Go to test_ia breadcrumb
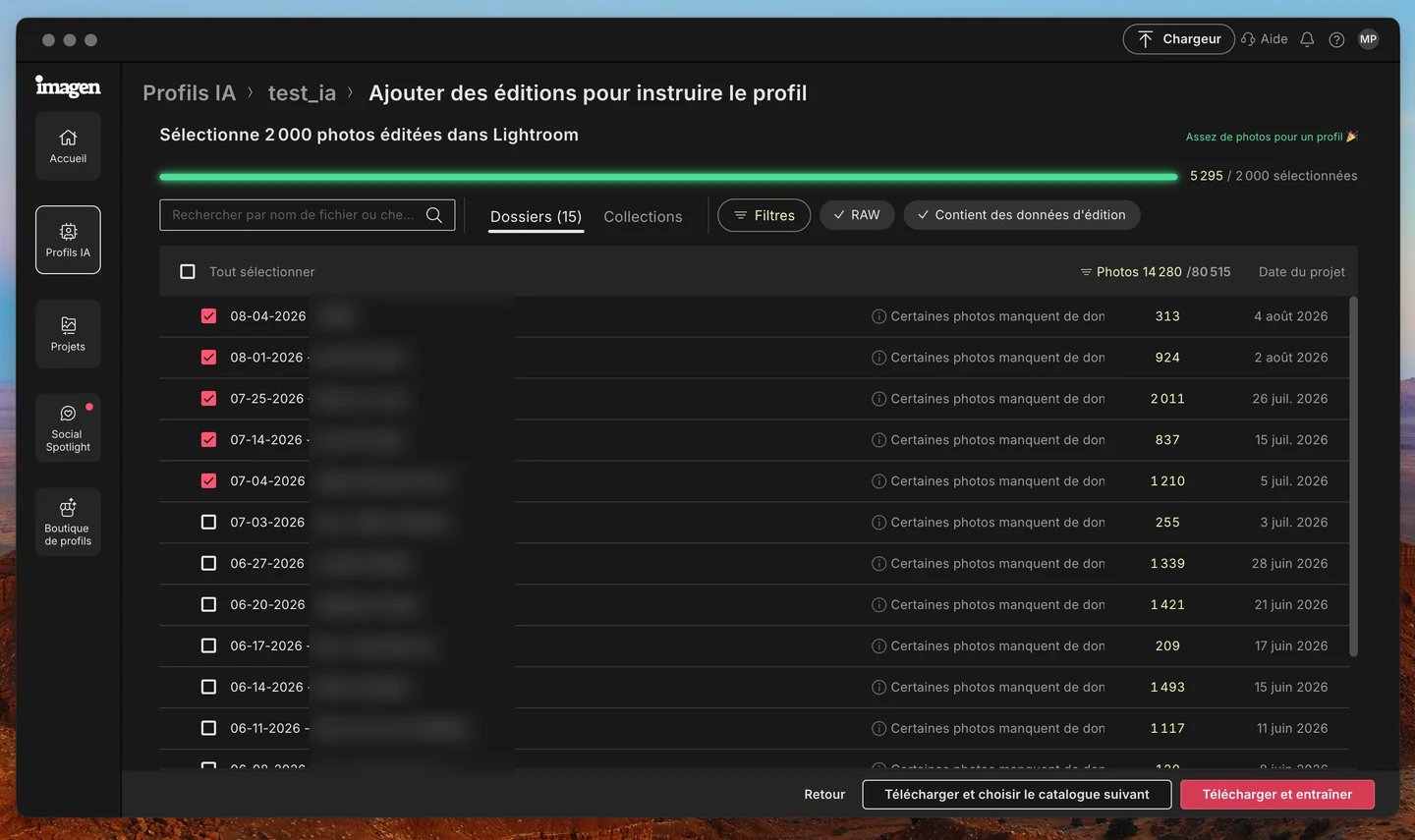The width and height of the screenshot is (1415, 840). click(302, 93)
